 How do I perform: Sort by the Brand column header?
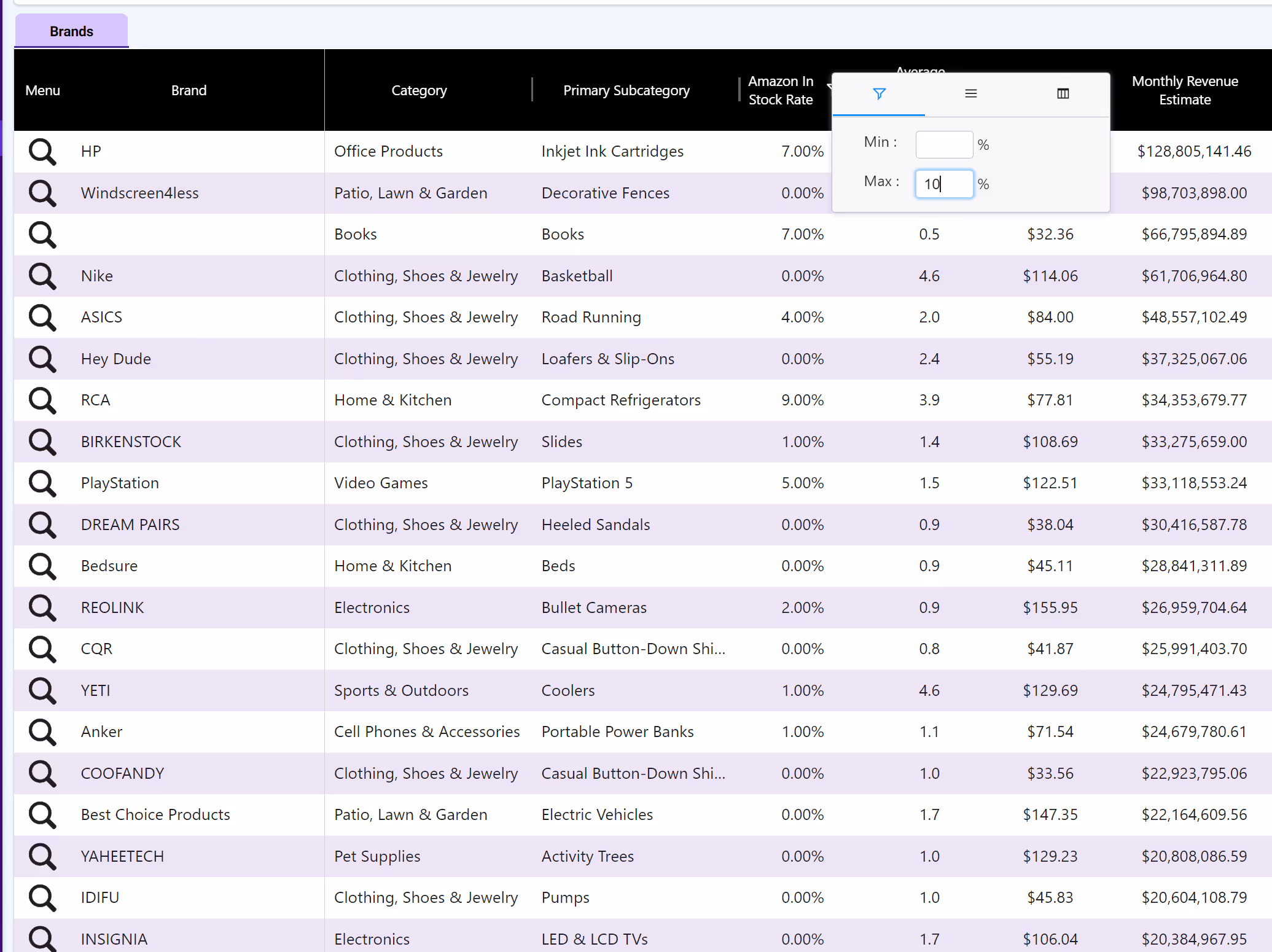[x=189, y=90]
